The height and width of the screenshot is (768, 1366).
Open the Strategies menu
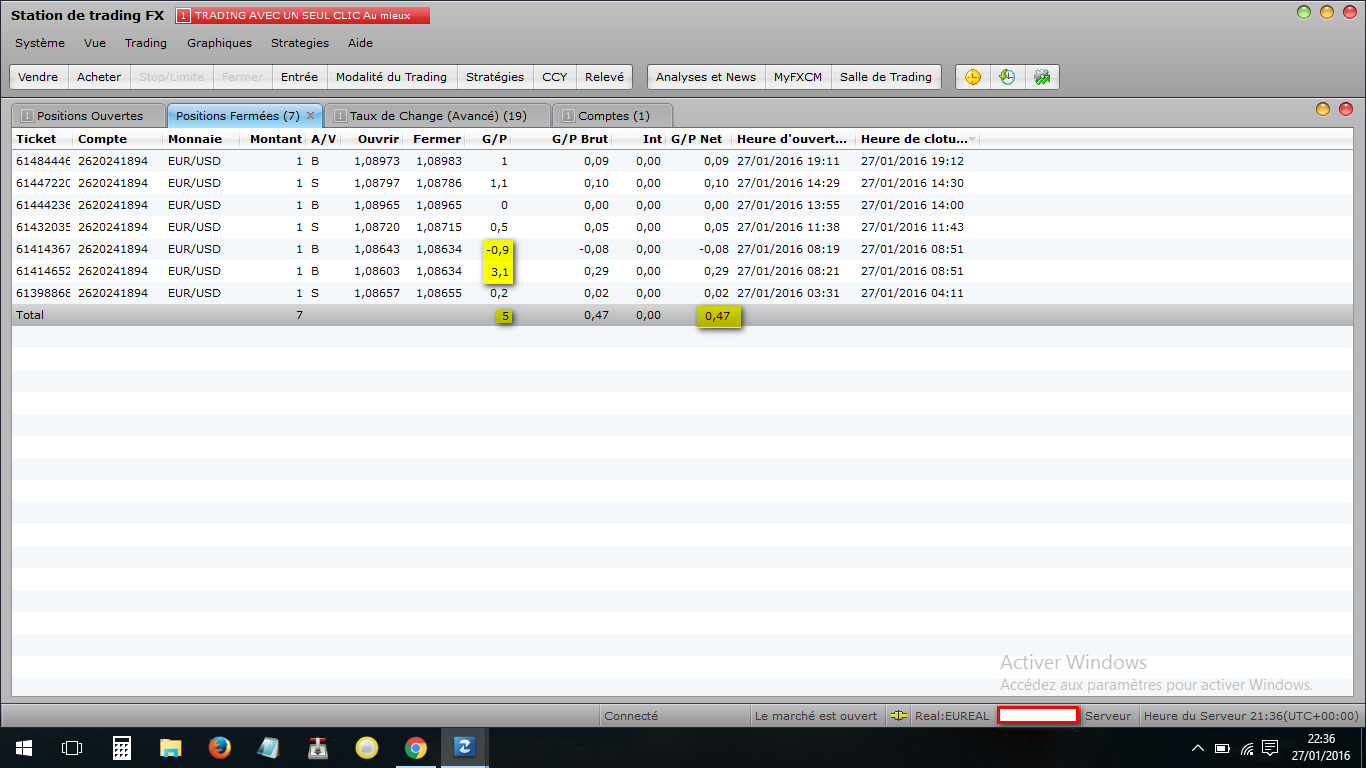click(300, 43)
